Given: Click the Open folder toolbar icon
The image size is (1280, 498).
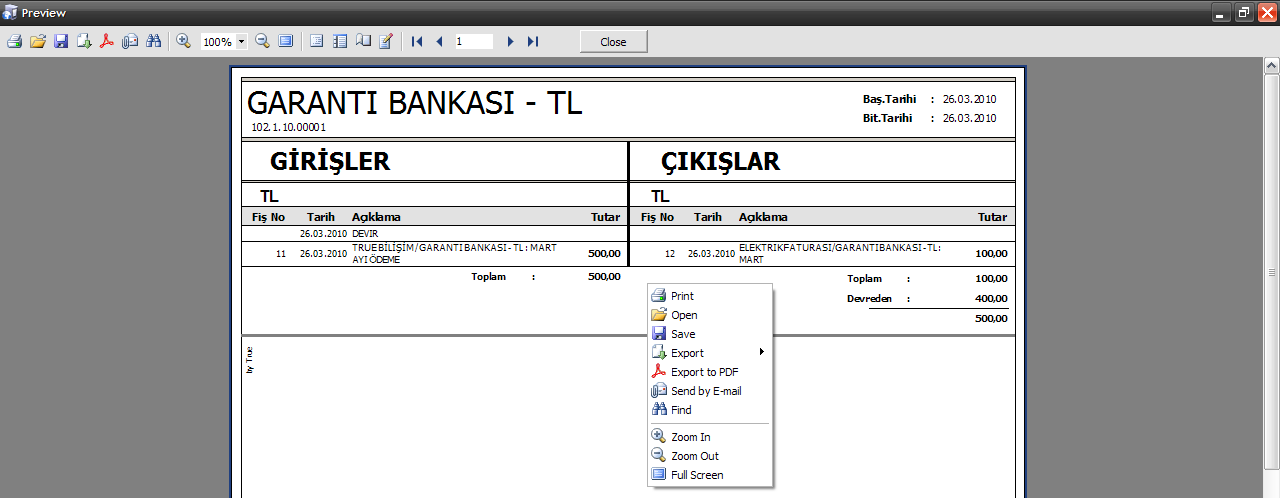Looking at the screenshot, I should [38, 41].
